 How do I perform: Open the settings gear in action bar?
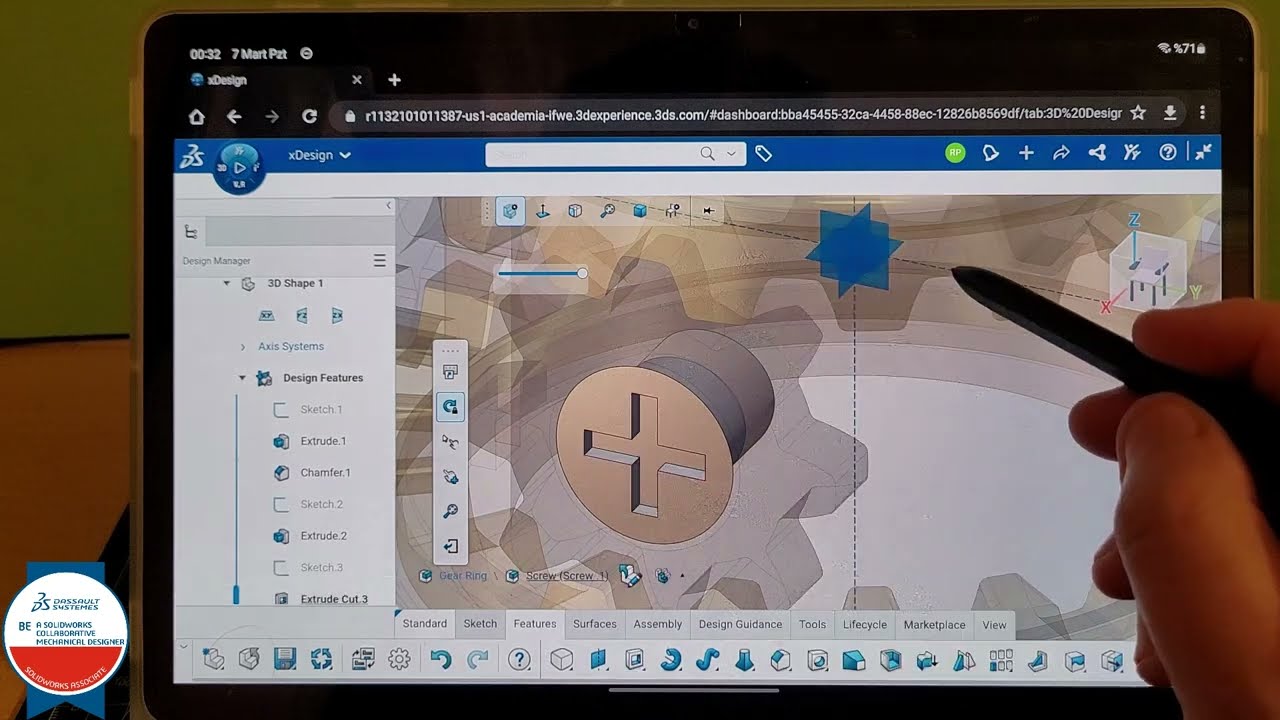(x=399, y=659)
